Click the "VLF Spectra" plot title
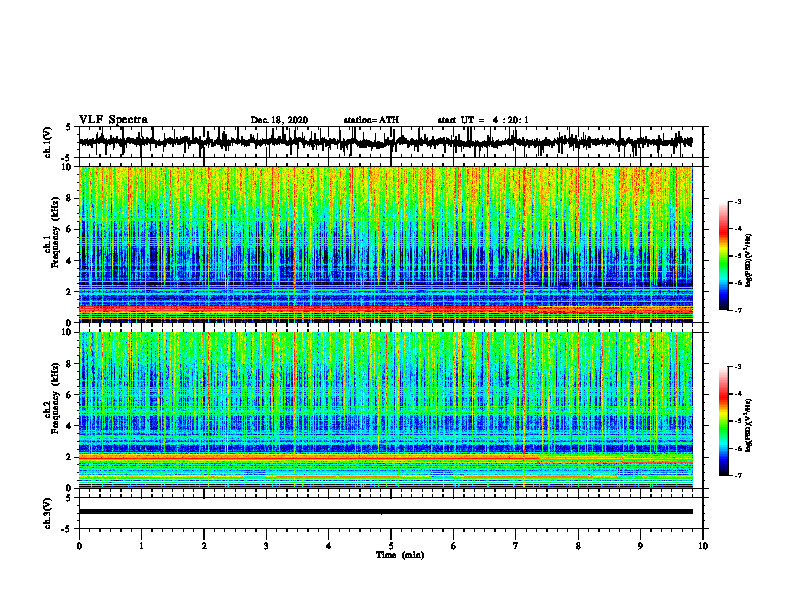 pos(113,119)
